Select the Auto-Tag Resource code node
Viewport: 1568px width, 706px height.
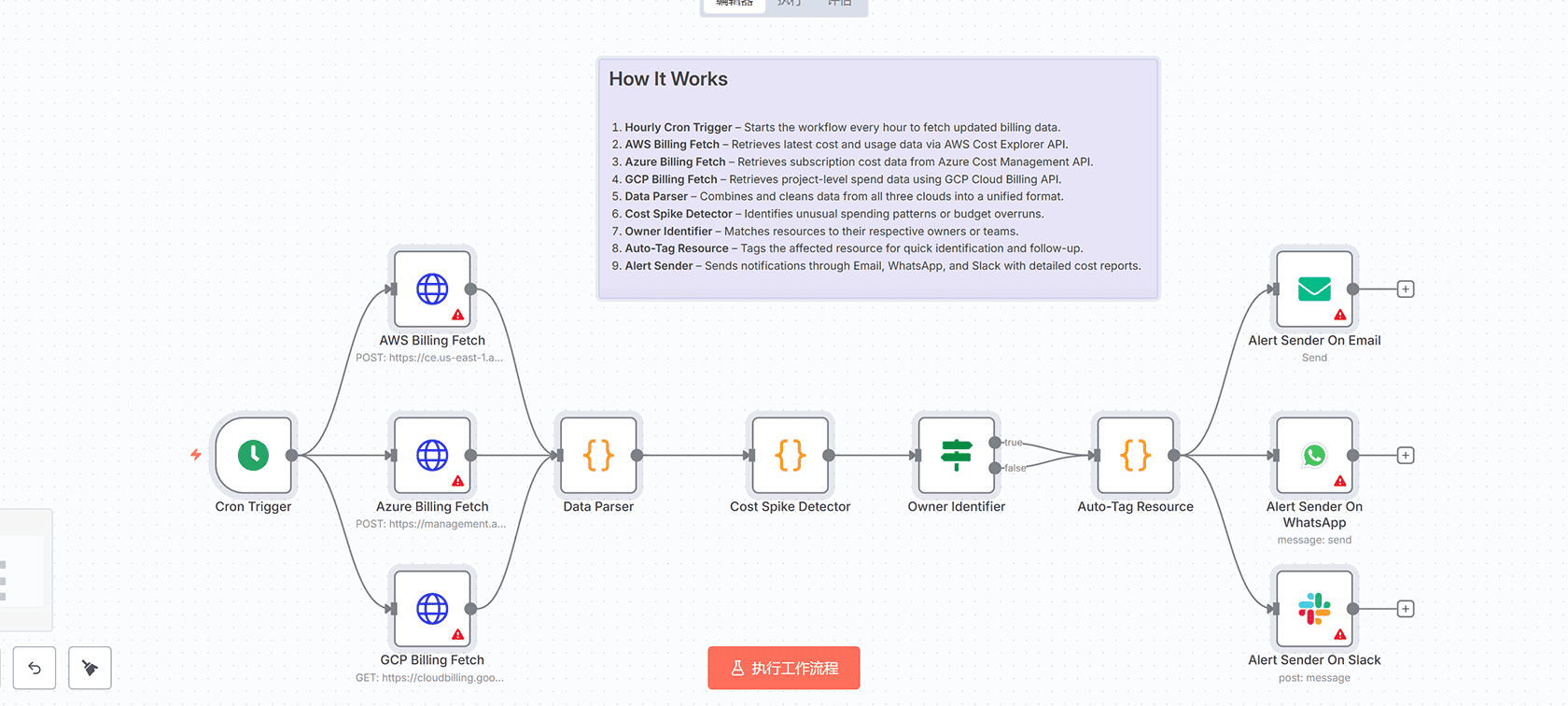[1135, 455]
